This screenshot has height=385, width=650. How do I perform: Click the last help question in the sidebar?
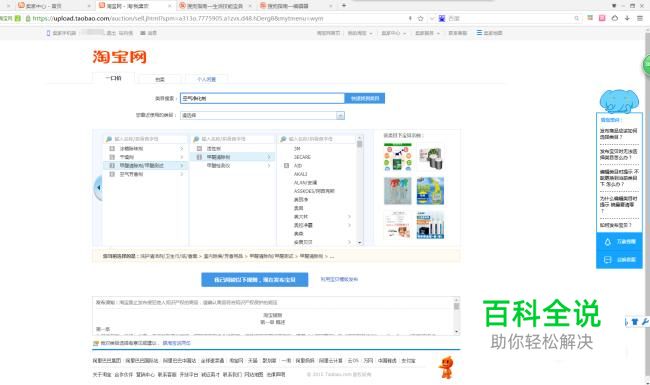[616, 225]
